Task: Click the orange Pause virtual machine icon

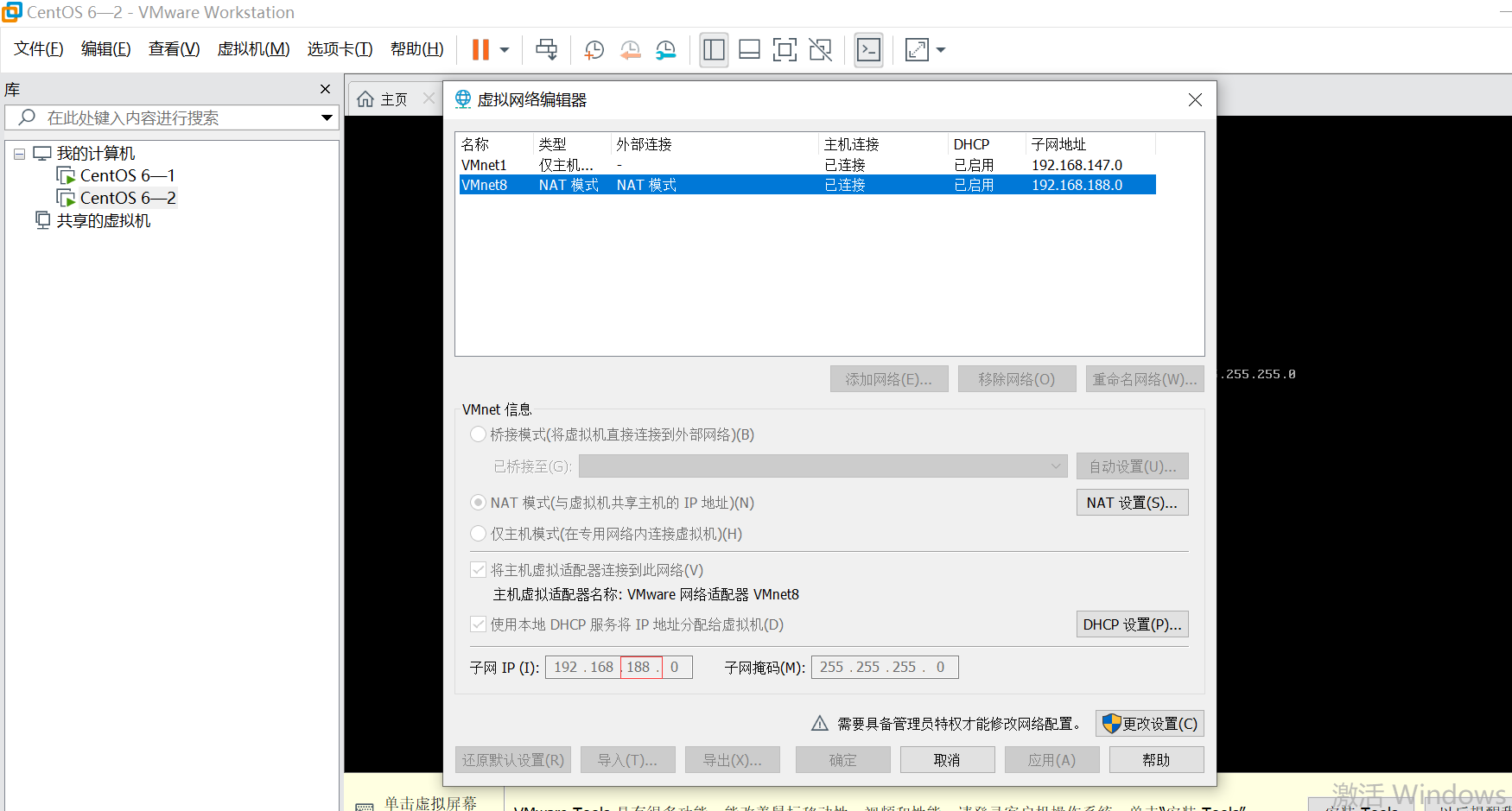Action: [480, 50]
